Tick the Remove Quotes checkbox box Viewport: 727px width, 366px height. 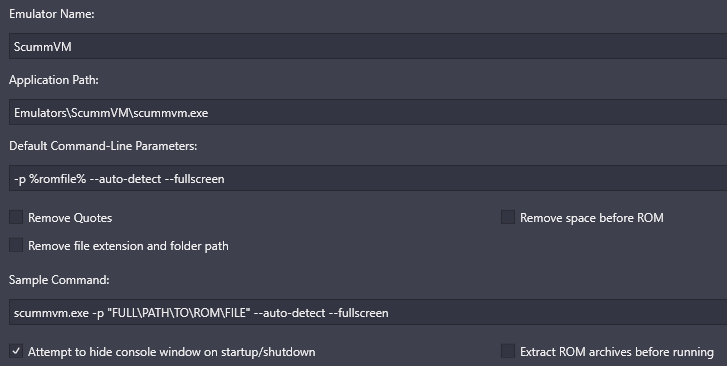[x=16, y=217]
